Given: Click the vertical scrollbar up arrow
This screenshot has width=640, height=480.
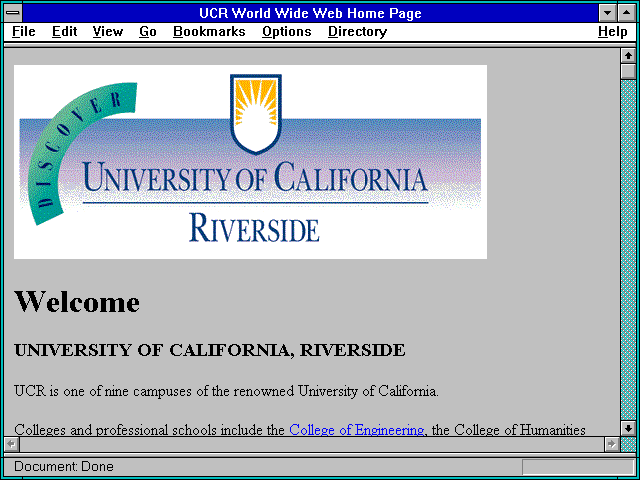Looking at the screenshot, I should pyautogui.click(x=628, y=56).
